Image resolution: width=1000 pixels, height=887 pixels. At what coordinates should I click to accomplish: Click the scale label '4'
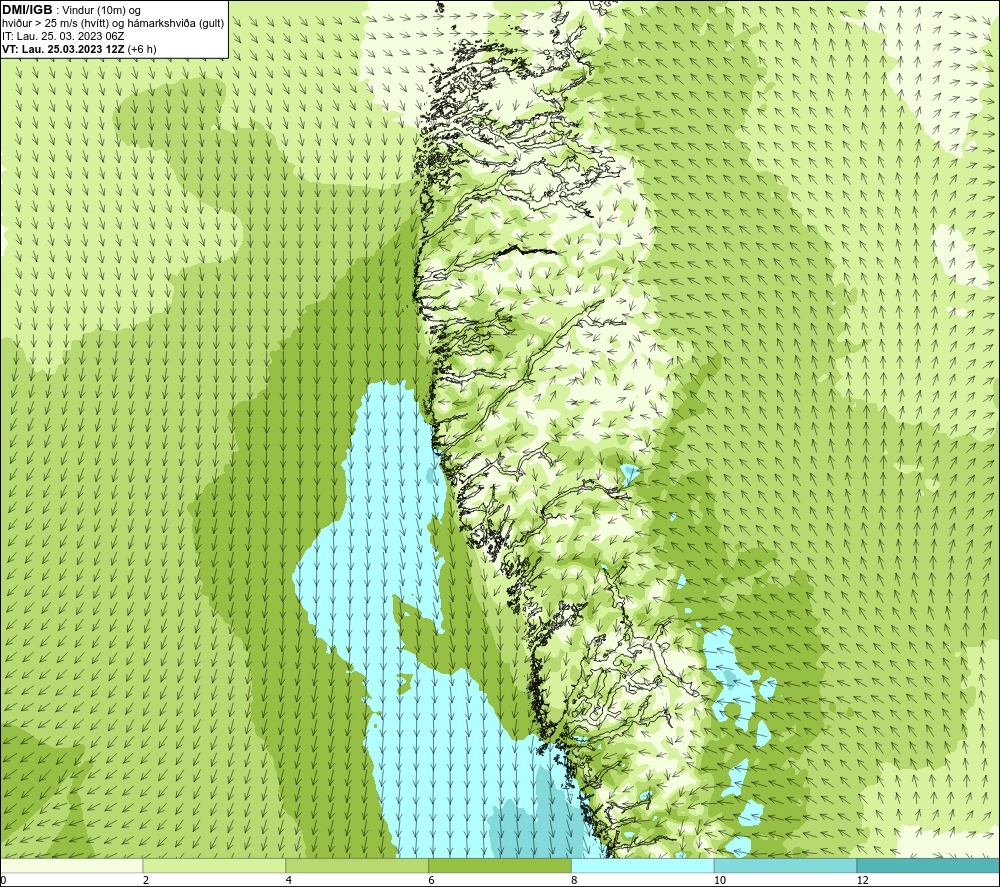coord(289,880)
